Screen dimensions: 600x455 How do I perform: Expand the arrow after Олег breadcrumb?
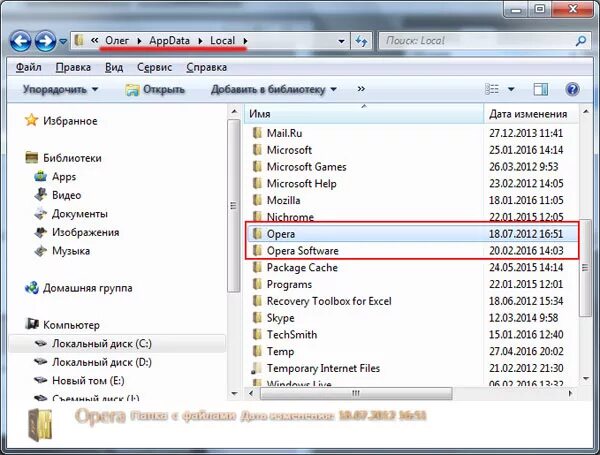[x=139, y=40]
